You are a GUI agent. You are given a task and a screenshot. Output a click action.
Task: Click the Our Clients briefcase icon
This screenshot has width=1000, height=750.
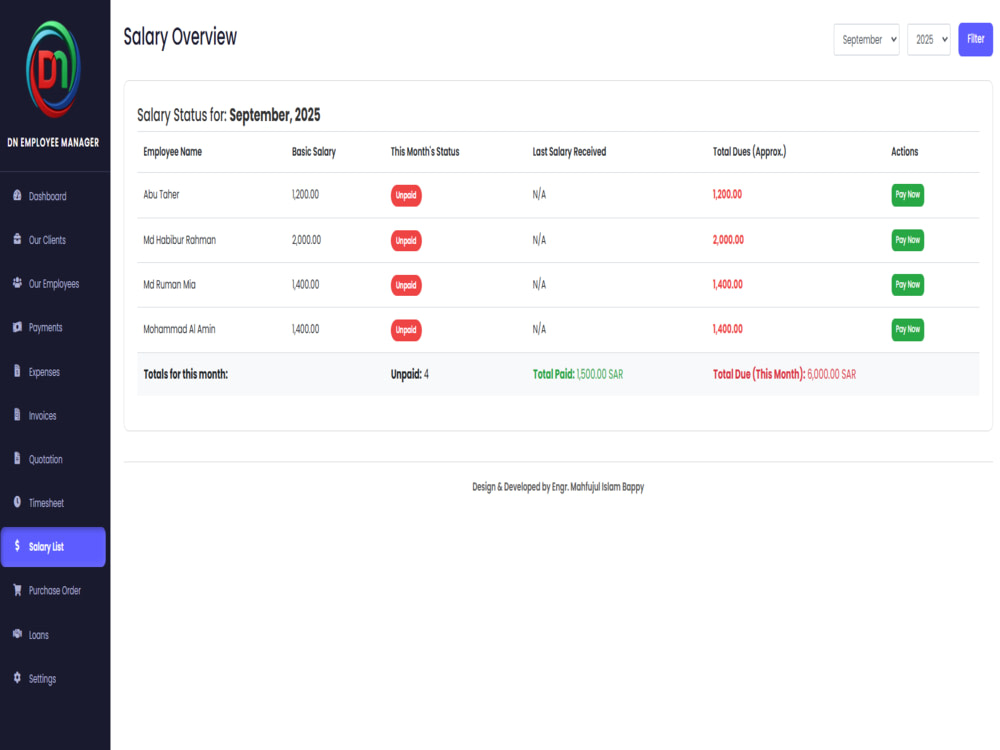pos(17,239)
